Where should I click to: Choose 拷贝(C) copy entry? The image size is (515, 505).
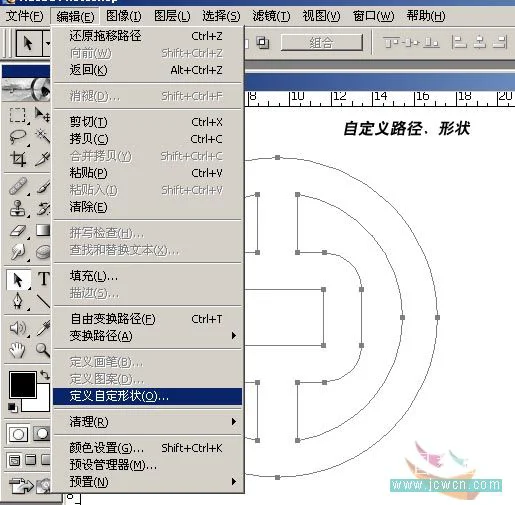point(147,139)
